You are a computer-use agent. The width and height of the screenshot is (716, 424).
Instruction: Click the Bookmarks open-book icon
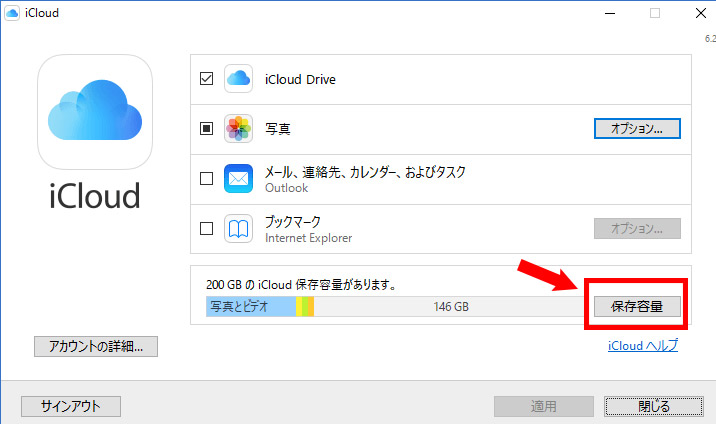(x=238, y=228)
